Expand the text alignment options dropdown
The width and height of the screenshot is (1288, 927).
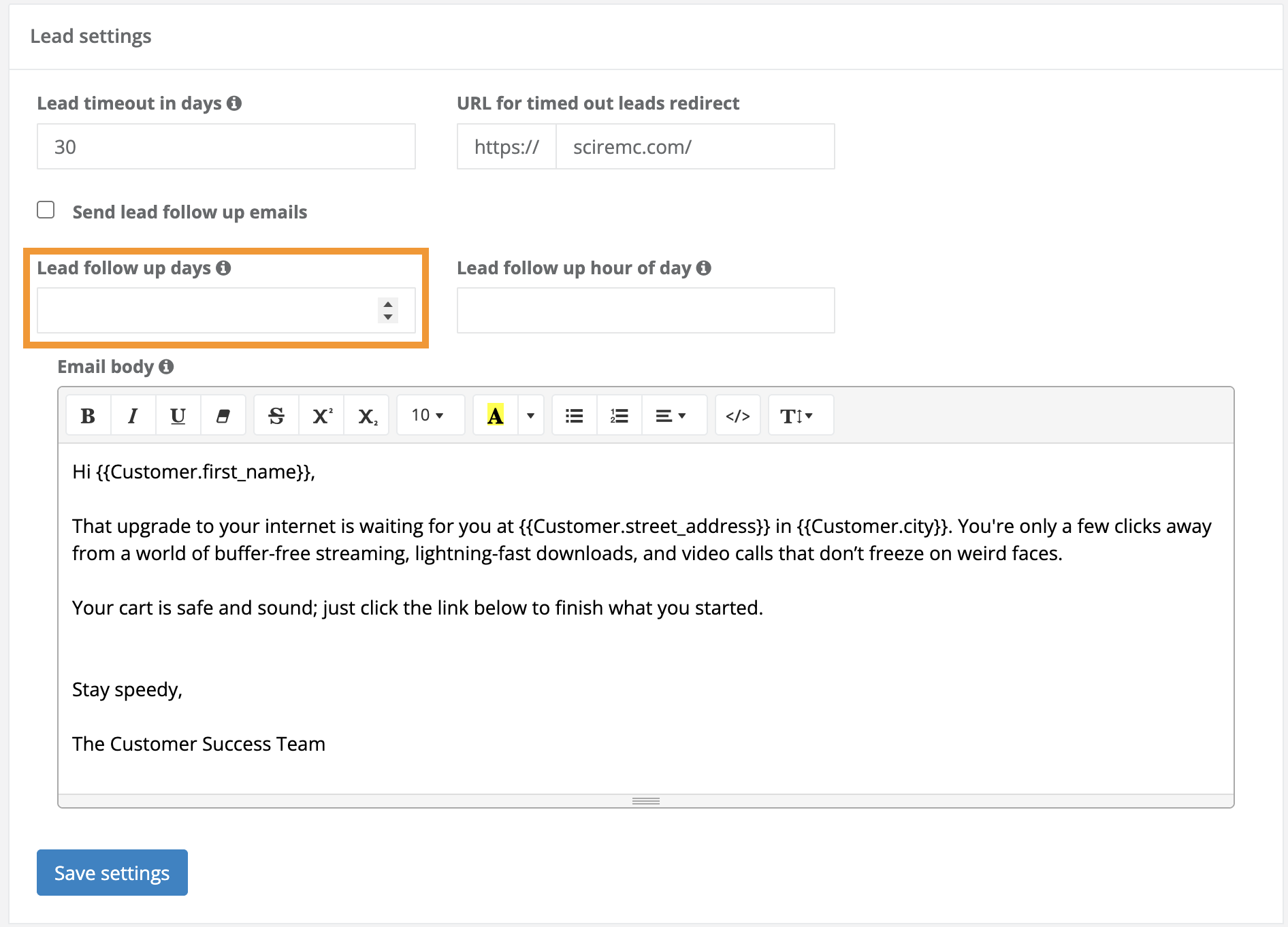(673, 414)
